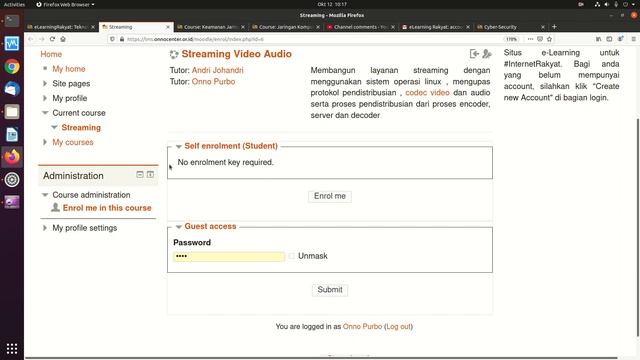Open Files manager from the dock
The height and width of the screenshot is (360, 640).
(x=12, y=111)
